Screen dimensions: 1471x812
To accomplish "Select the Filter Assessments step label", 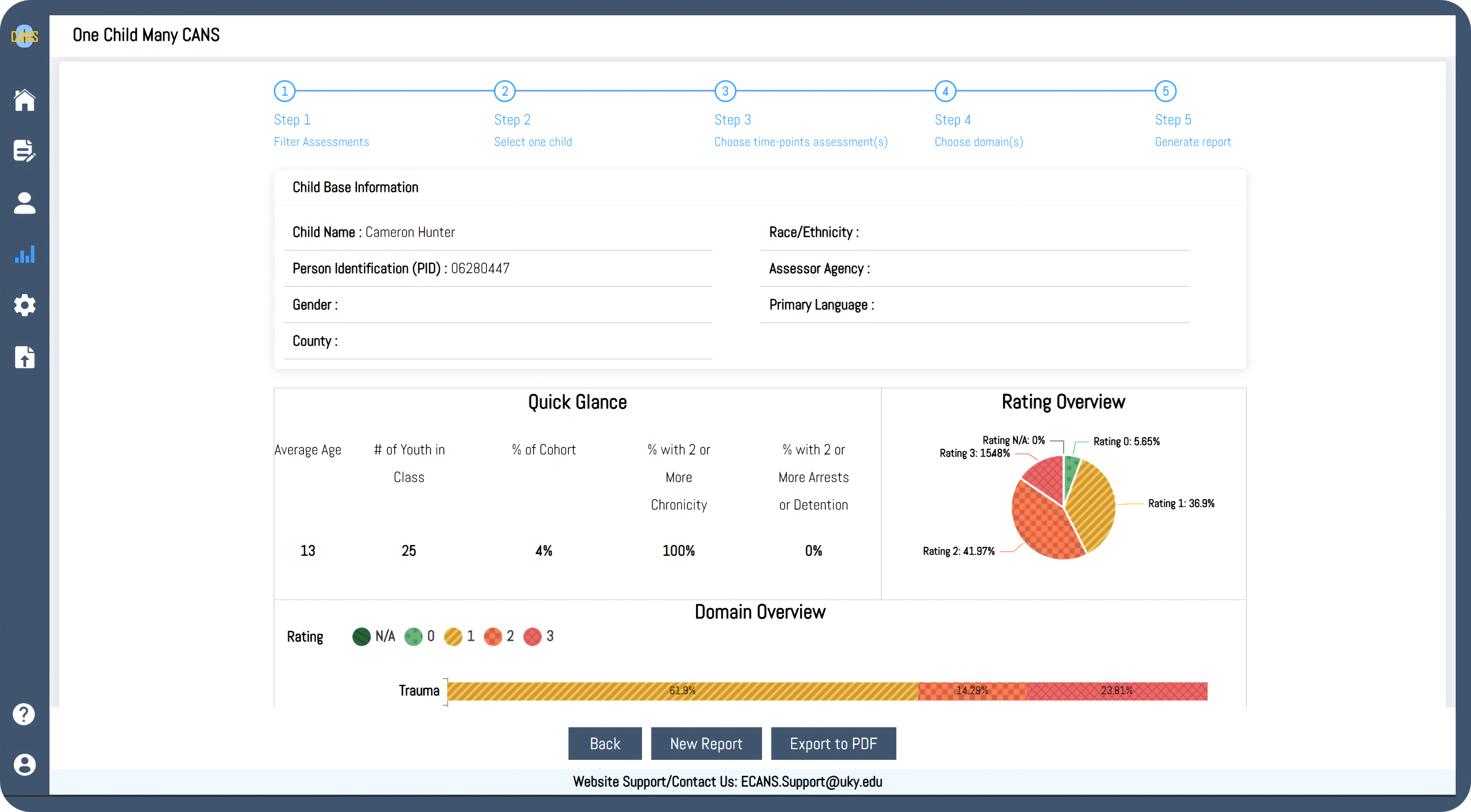I will pyautogui.click(x=322, y=142).
